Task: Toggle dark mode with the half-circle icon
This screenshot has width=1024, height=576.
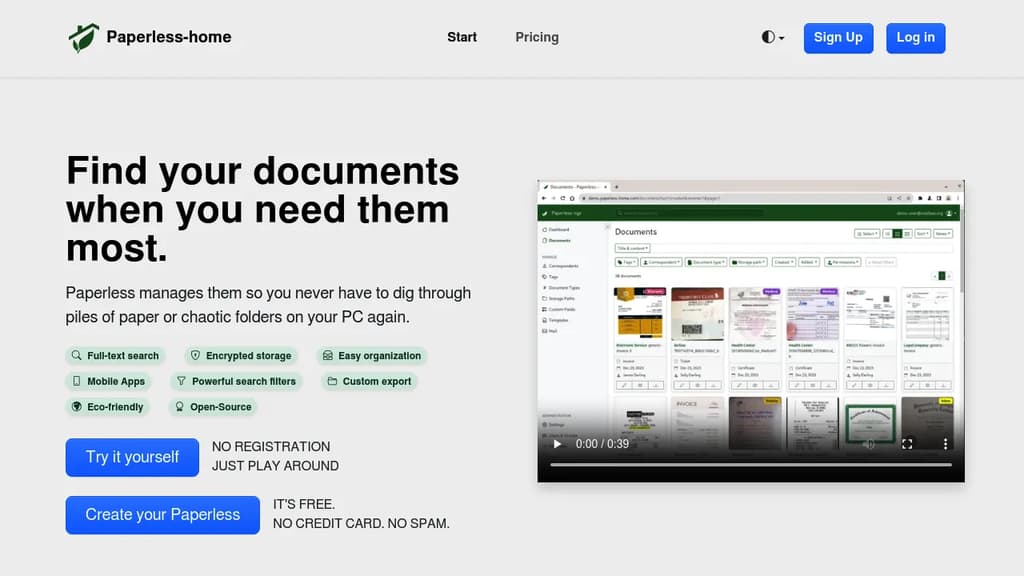Action: tap(770, 36)
